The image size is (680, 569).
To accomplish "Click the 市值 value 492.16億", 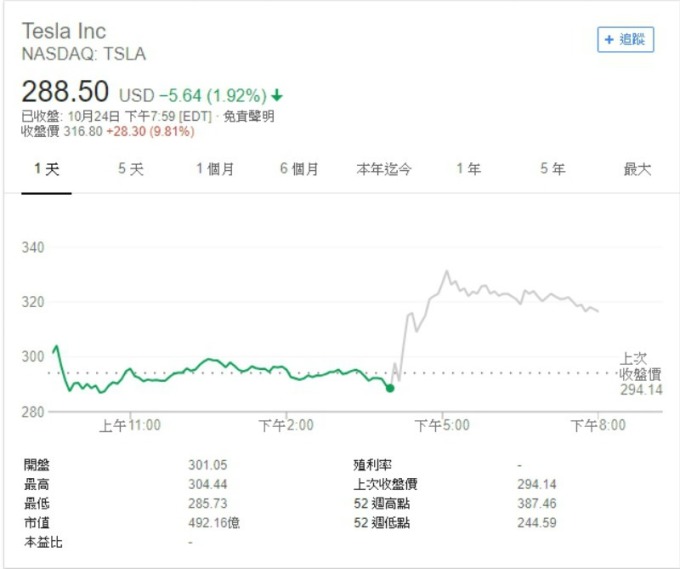I will 214,523.
